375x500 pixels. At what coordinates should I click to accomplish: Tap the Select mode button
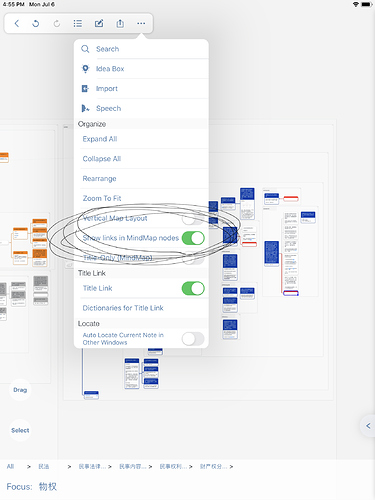[x=20, y=430]
